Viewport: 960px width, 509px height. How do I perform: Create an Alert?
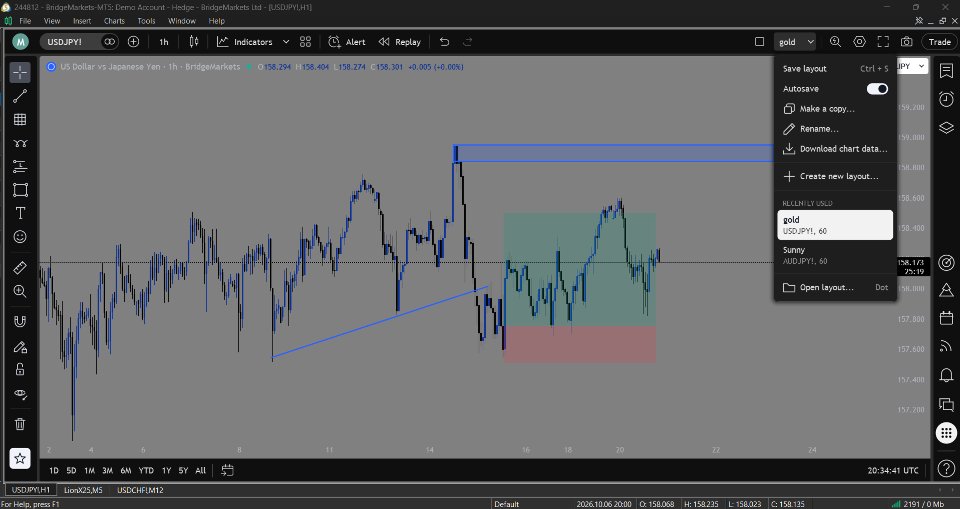coord(347,42)
